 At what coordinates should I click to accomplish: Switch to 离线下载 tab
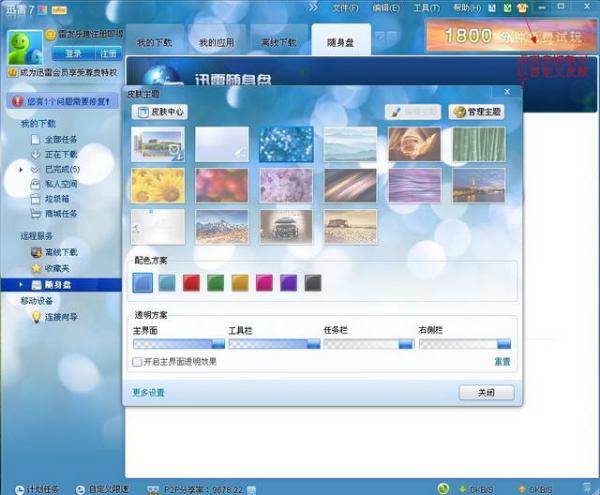279,41
